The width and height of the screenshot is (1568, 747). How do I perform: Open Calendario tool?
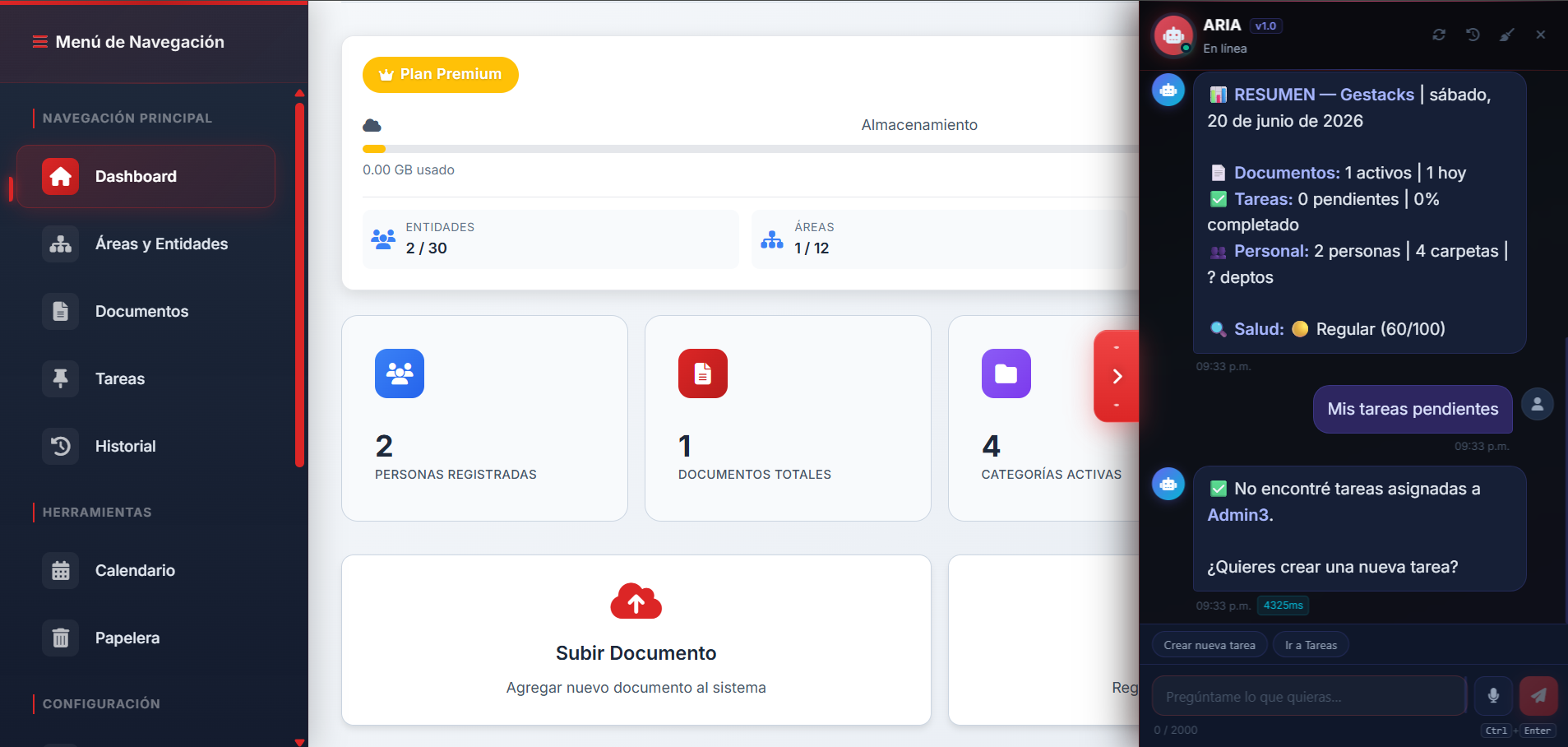click(x=146, y=570)
